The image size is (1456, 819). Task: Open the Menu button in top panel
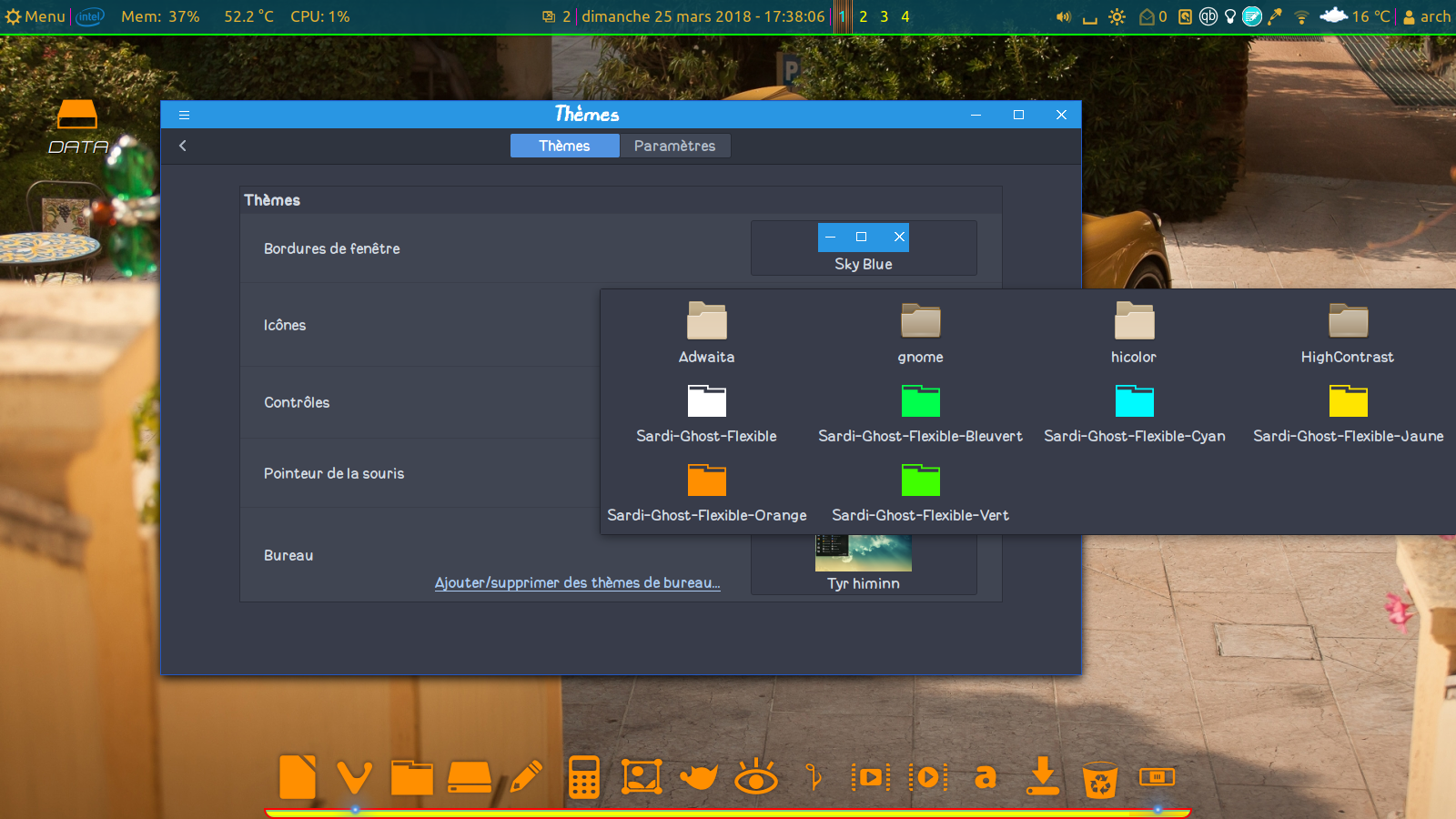35,16
